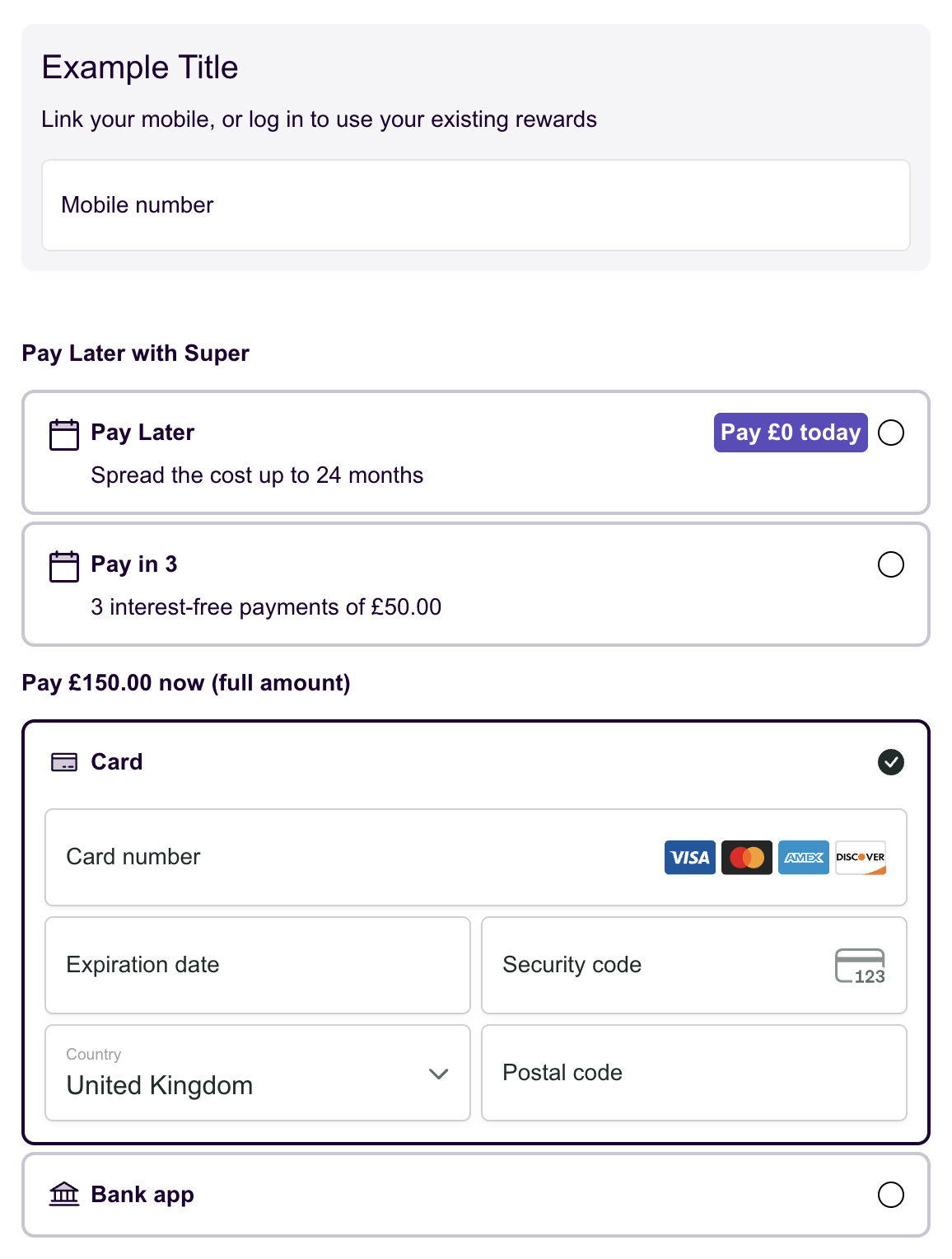Image resolution: width=952 pixels, height=1259 pixels.
Task: Click the Expiration date field
Action: (257, 965)
